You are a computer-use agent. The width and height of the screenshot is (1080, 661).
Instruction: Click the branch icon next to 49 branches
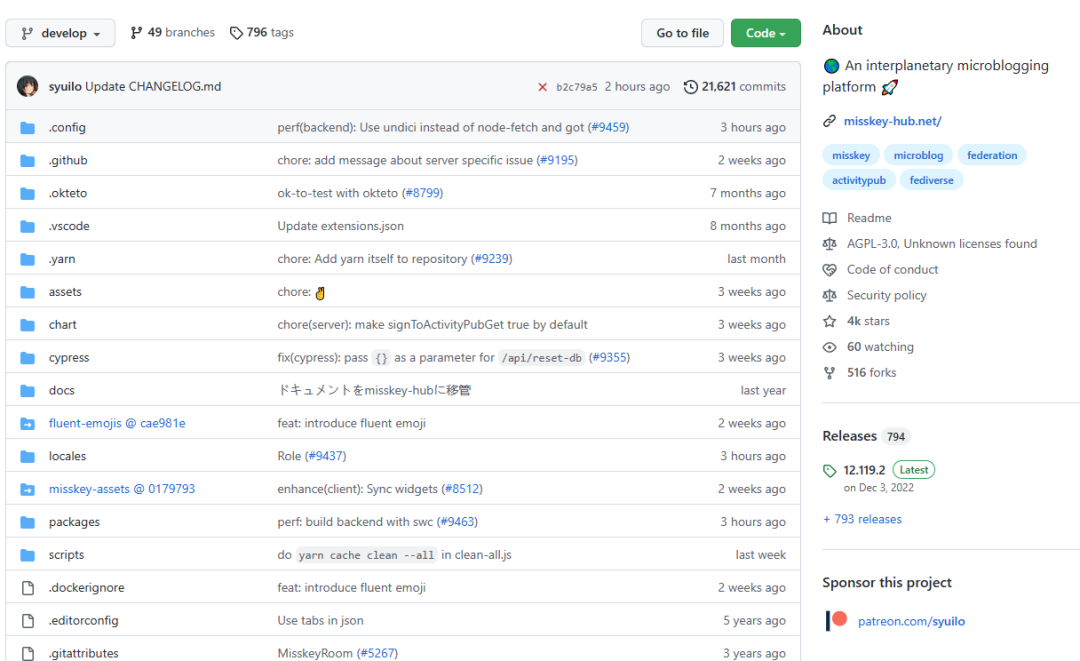[x=134, y=32]
